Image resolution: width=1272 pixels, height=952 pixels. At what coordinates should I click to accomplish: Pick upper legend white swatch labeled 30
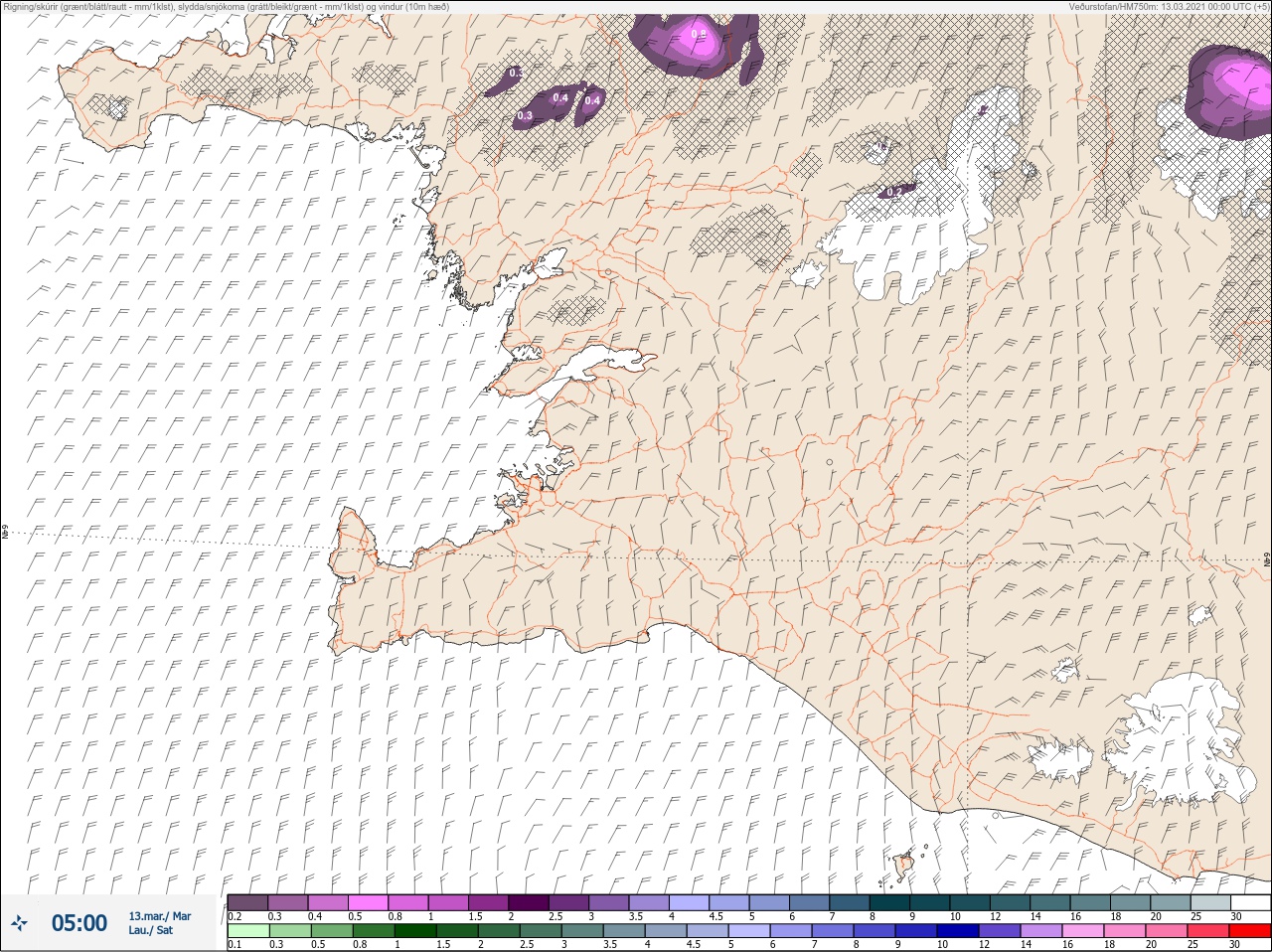click(x=1250, y=902)
